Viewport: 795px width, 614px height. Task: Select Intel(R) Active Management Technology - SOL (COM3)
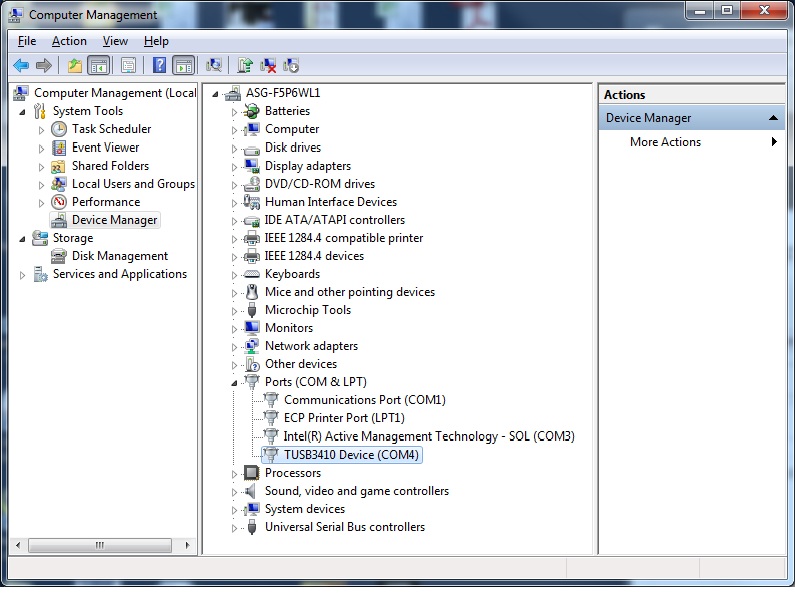[x=429, y=437]
